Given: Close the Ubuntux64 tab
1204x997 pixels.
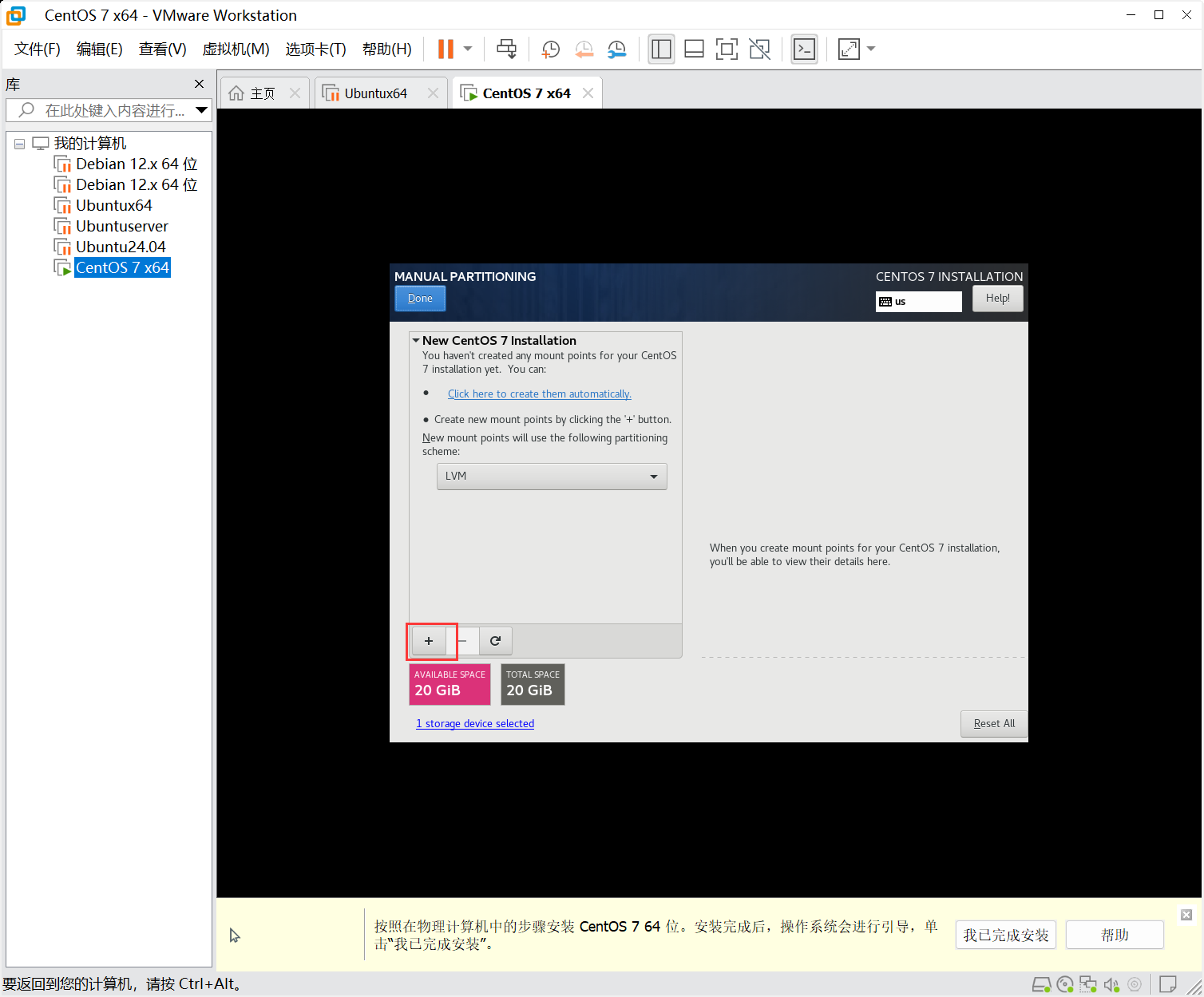Looking at the screenshot, I should pyautogui.click(x=433, y=93).
